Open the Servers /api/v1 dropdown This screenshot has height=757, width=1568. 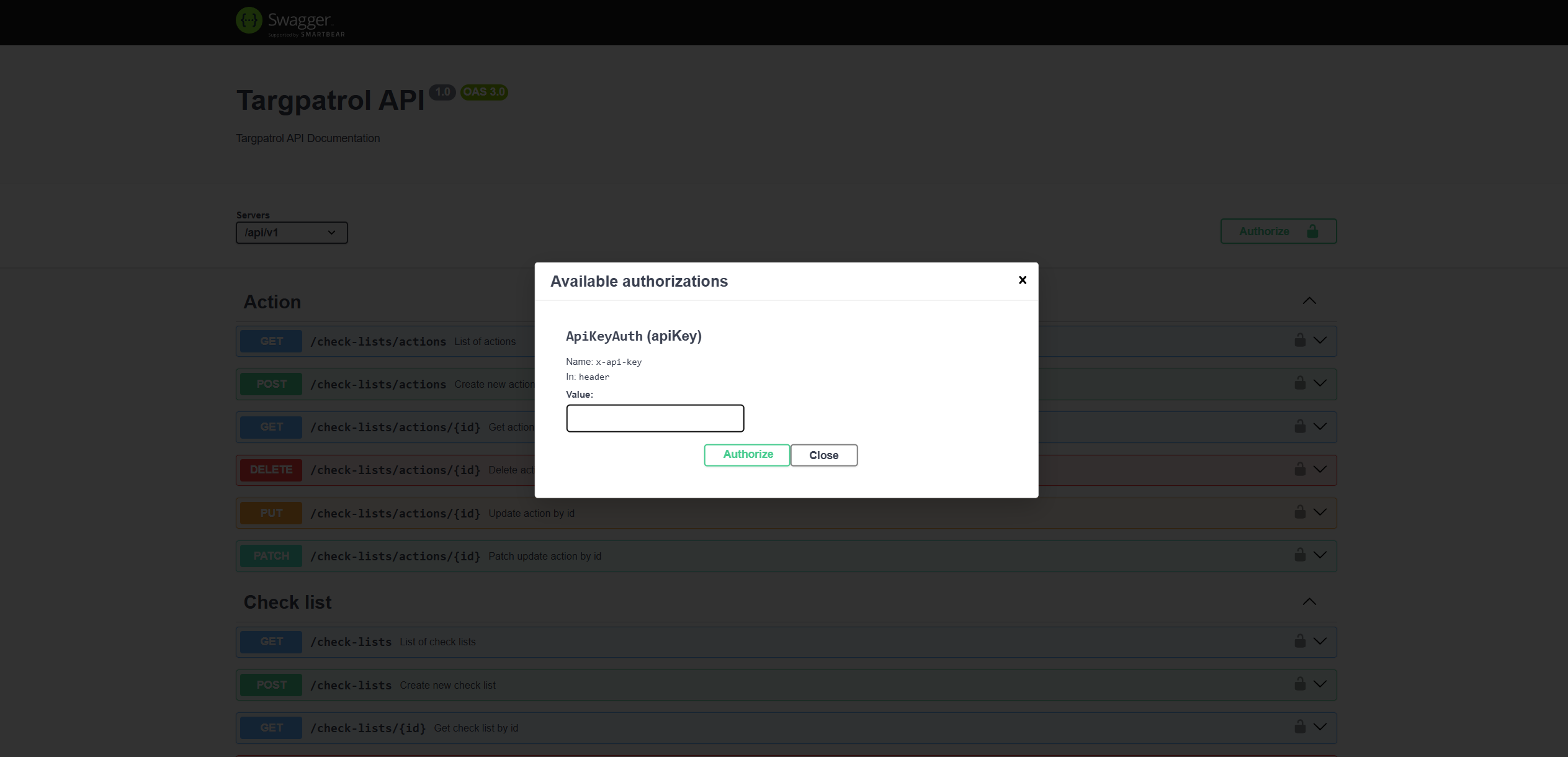[x=291, y=233]
